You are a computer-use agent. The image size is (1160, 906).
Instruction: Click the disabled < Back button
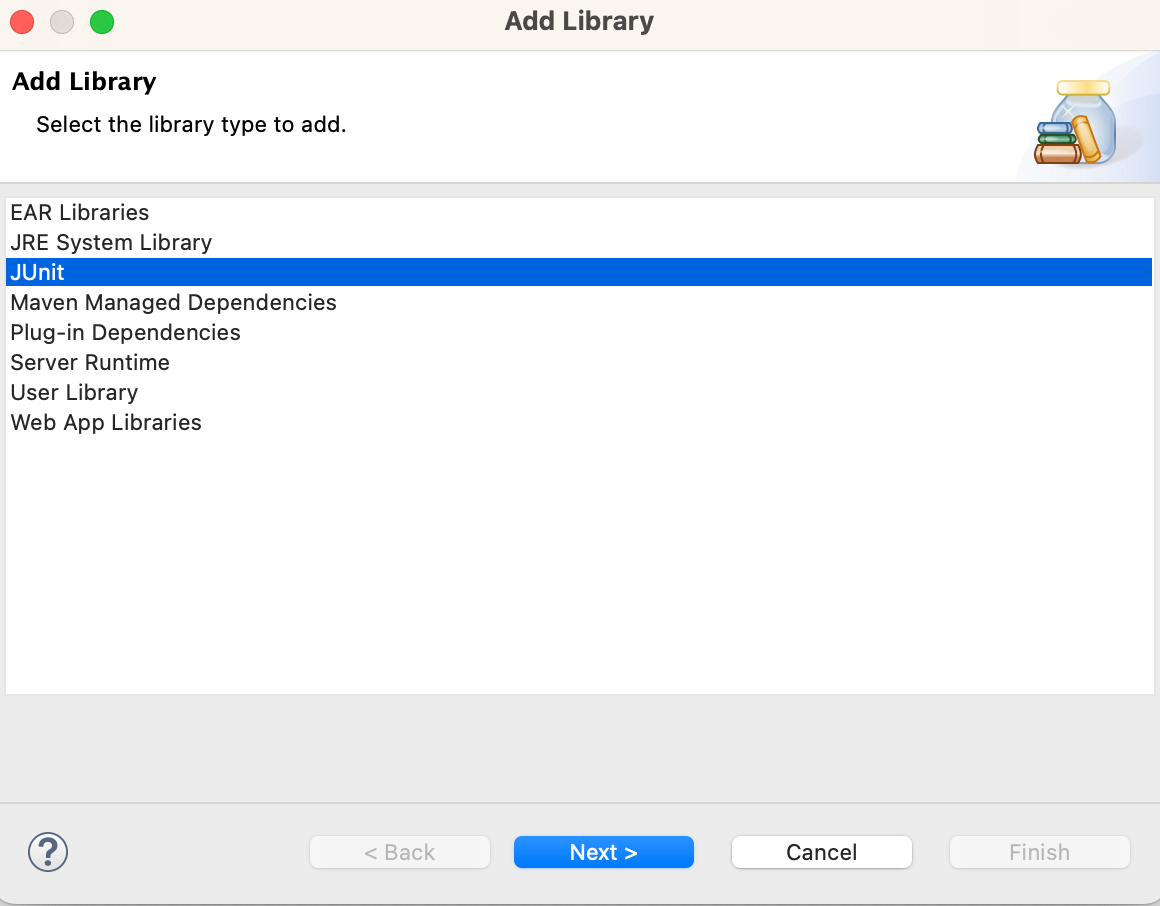click(400, 852)
